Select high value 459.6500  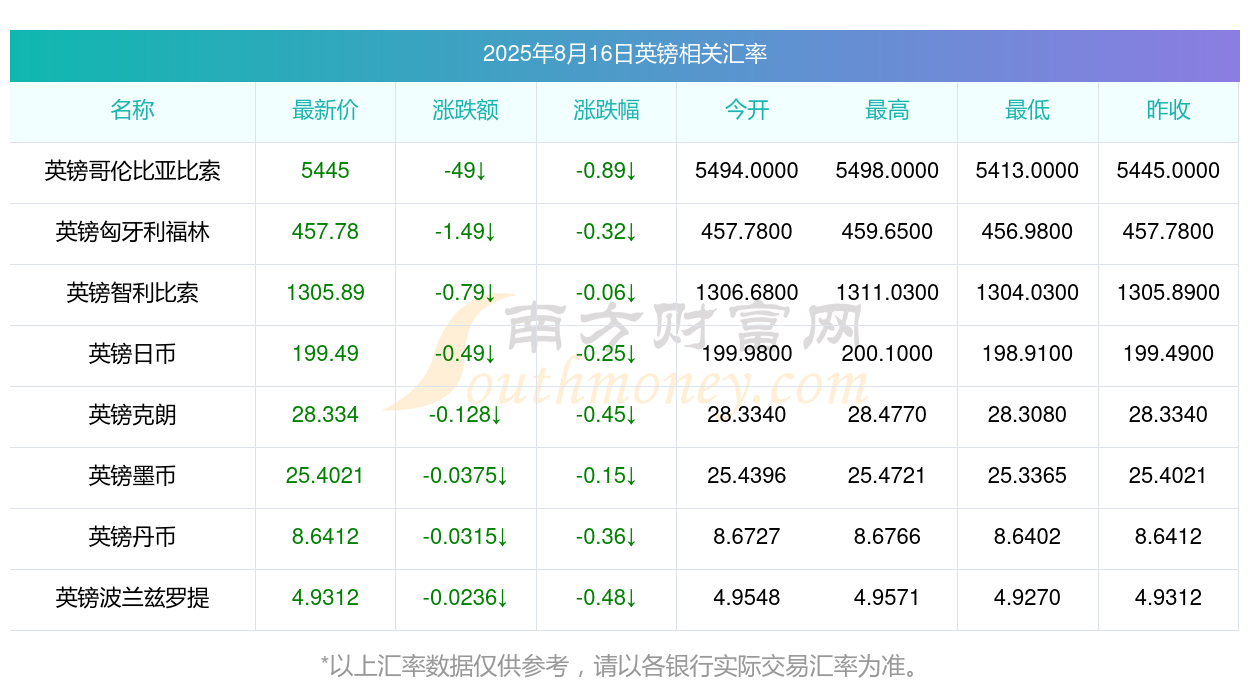[887, 232]
